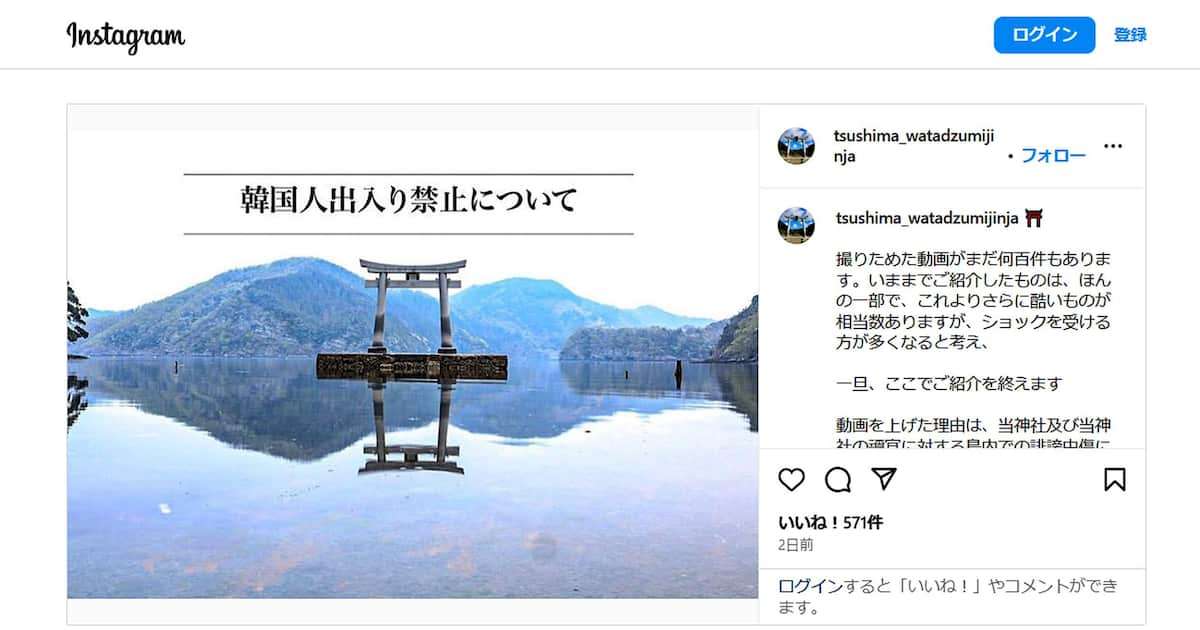The image size is (1200, 630).
Task: Click the caption profile avatar
Action: point(796,226)
